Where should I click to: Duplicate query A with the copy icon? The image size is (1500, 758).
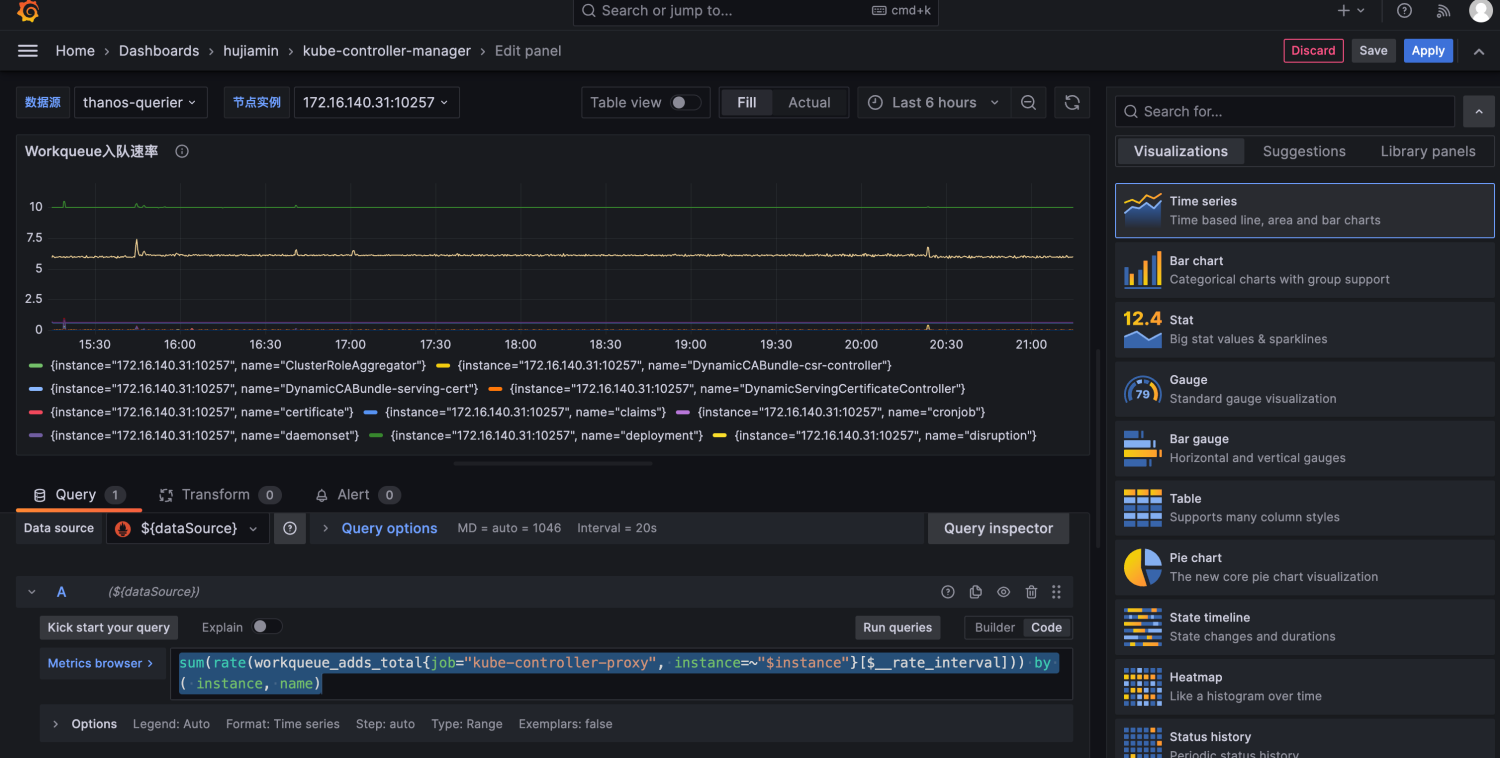tap(976, 592)
